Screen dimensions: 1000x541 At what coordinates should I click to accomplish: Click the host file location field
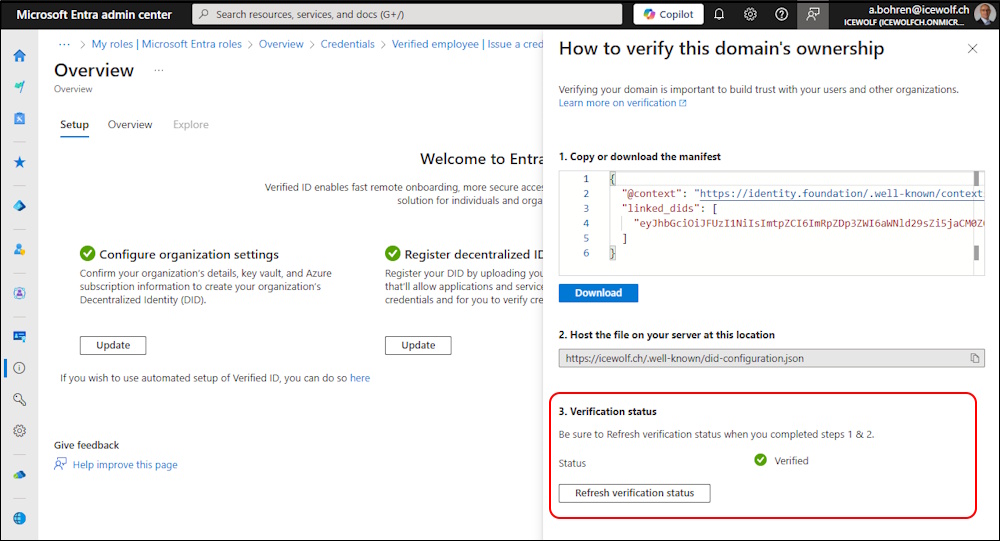[x=772, y=359]
